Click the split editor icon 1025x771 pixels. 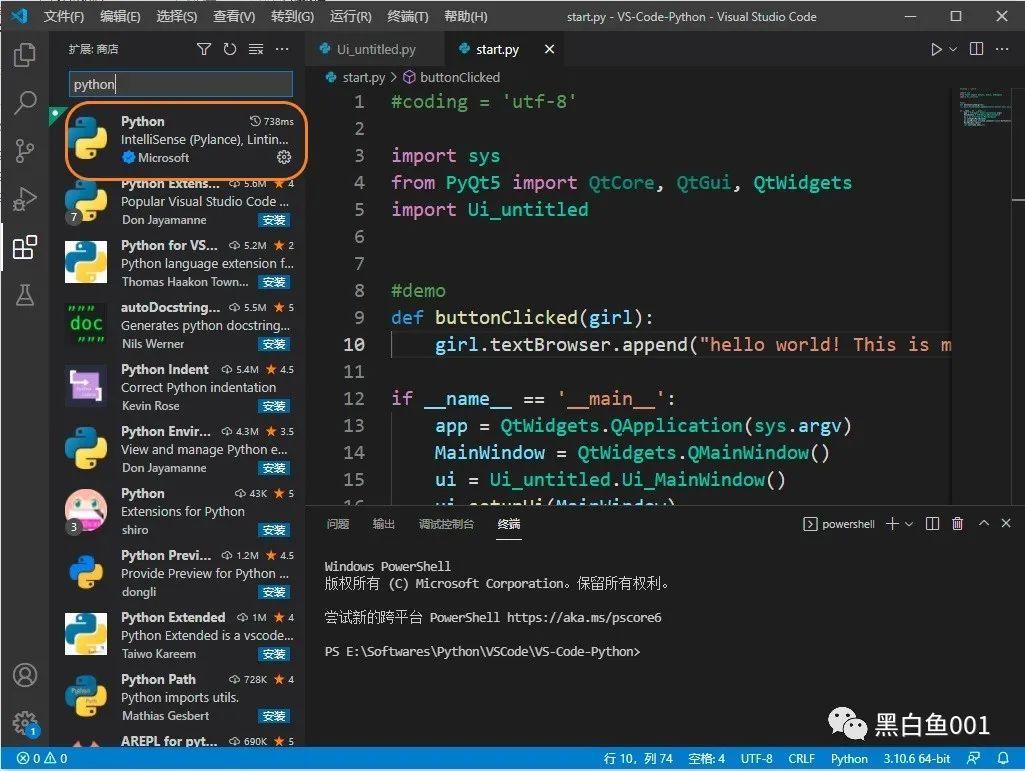tap(975, 48)
